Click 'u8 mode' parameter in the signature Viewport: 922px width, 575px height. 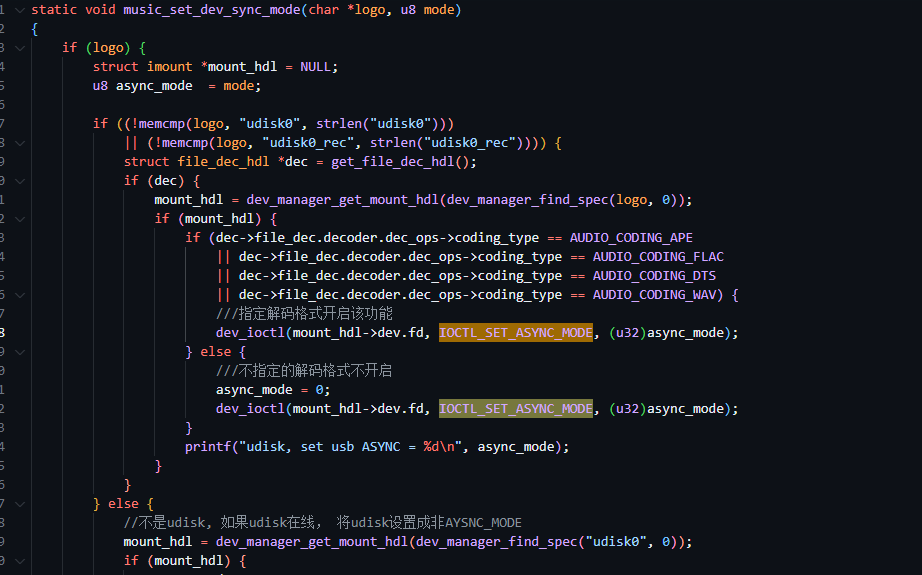(x=427, y=10)
